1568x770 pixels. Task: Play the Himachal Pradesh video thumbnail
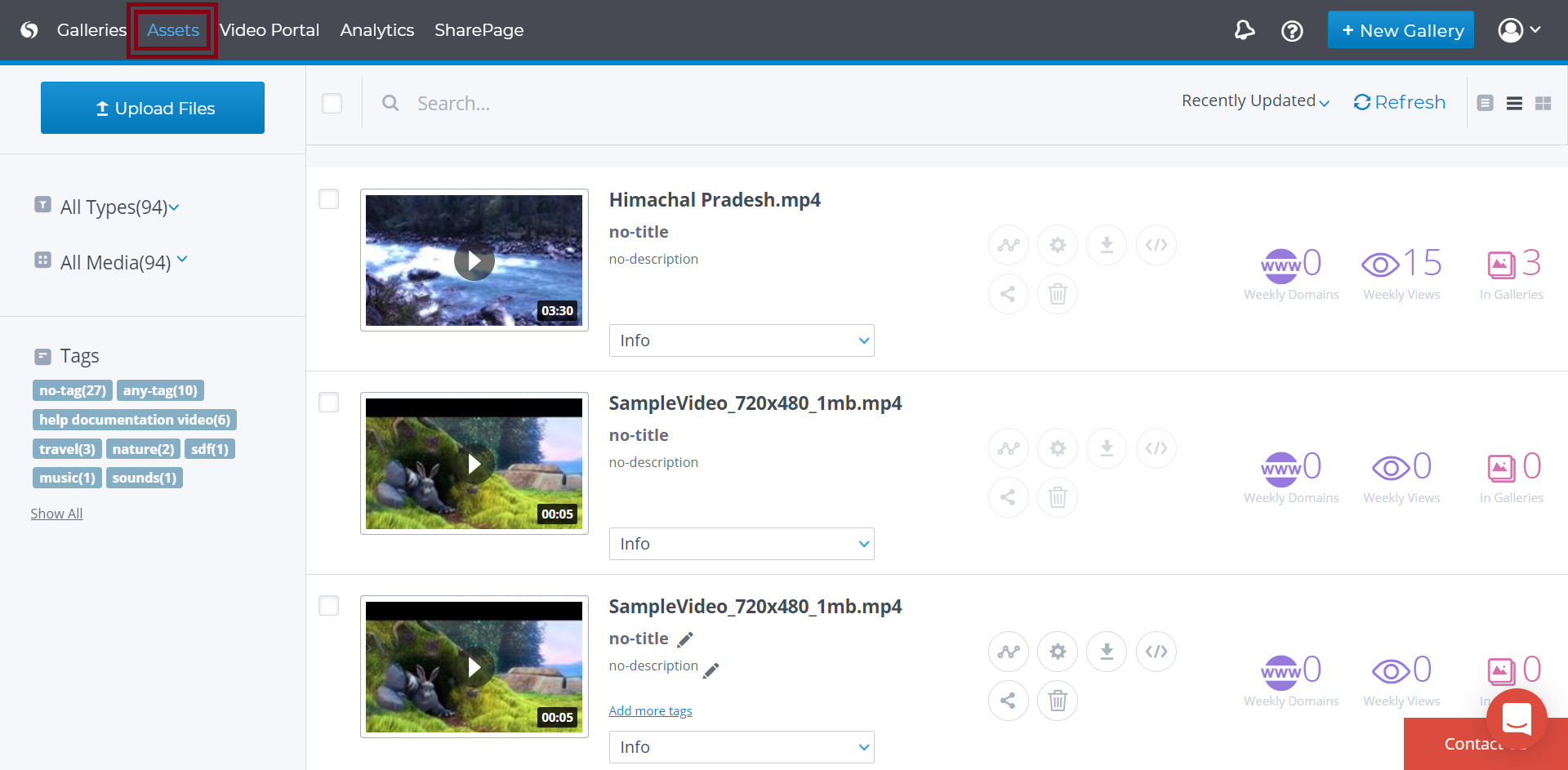474,261
